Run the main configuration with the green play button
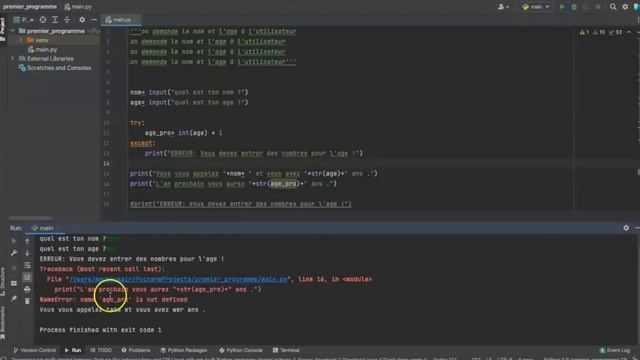 pos(562,7)
